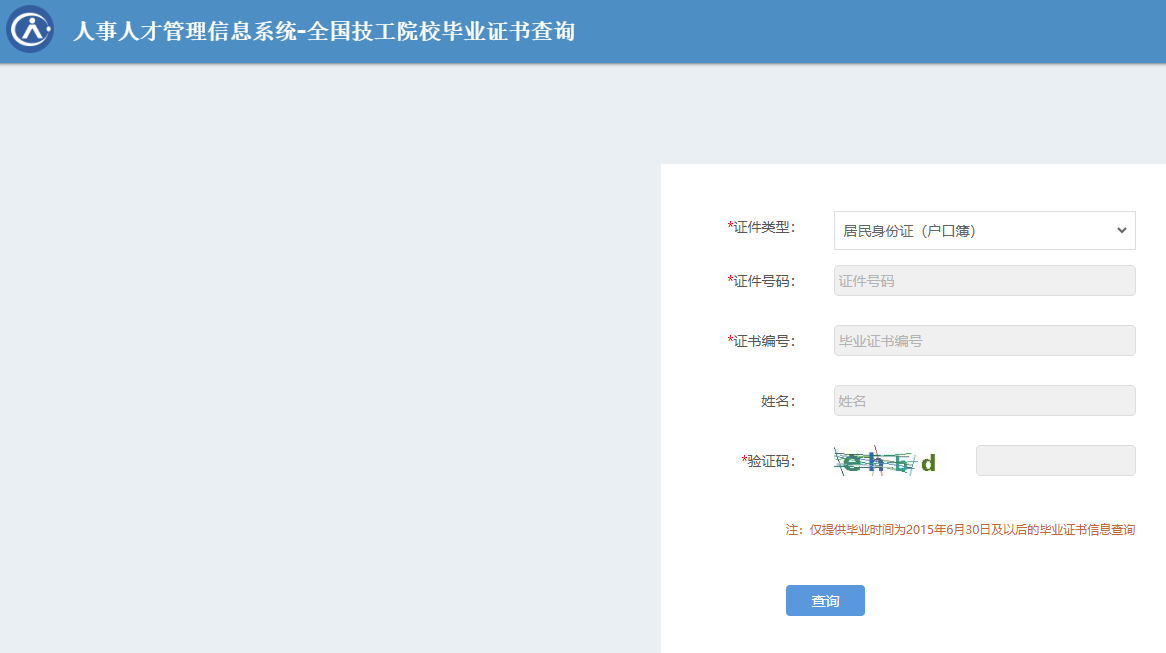Click the orange note about 2015年6月30日
The image size is (1166, 653).
click(x=960, y=530)
